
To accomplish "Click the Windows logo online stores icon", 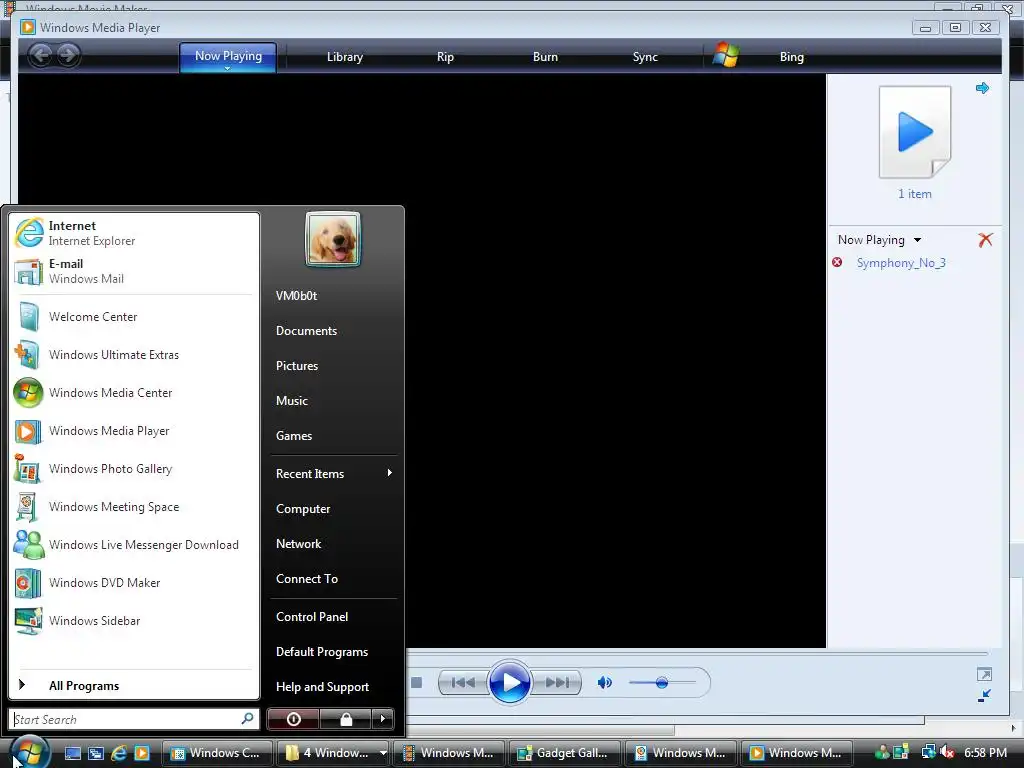I will pos(726,55).
